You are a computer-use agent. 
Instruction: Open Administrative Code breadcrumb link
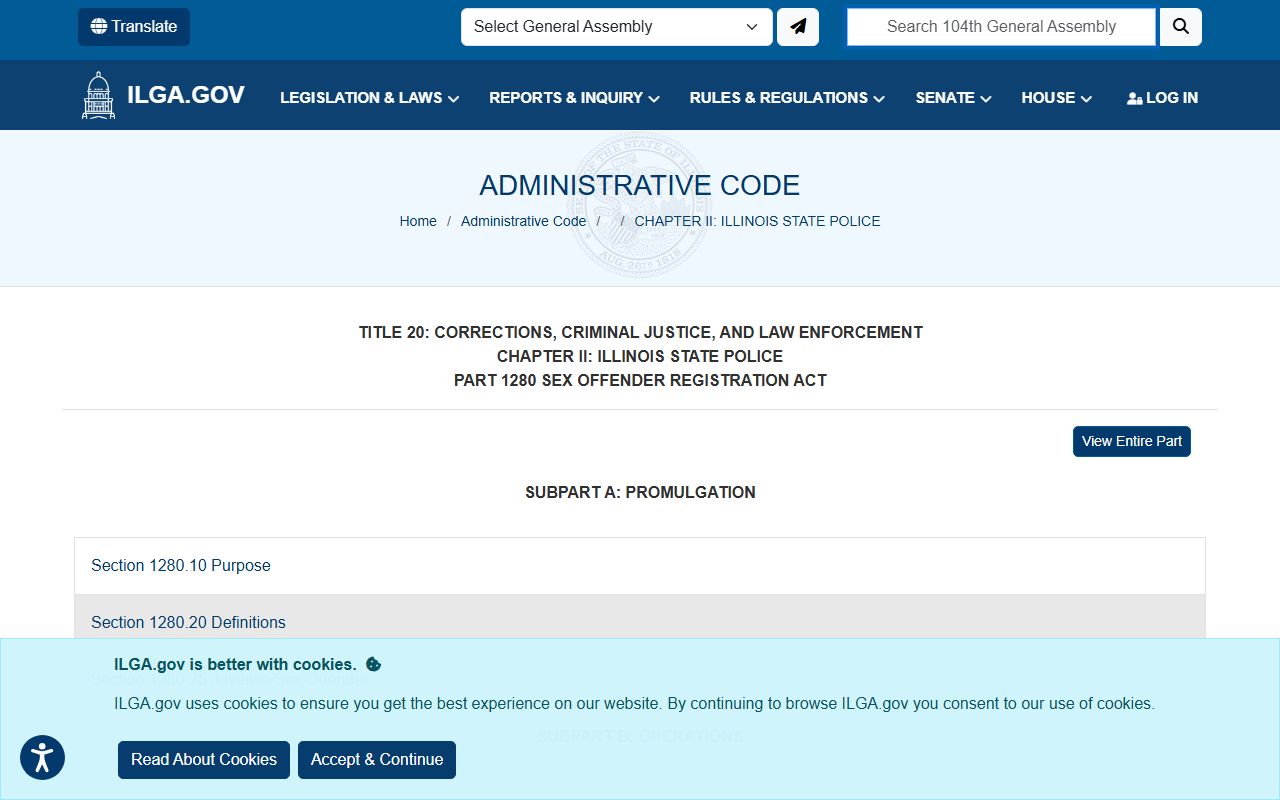(523, 221)
